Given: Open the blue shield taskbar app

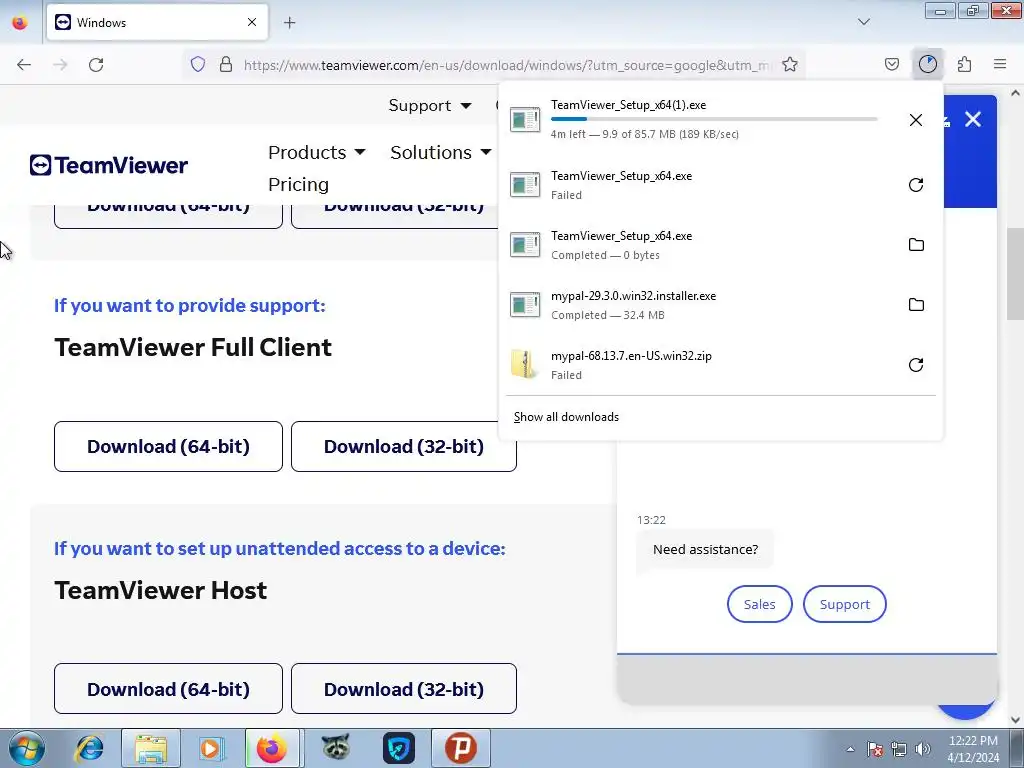Looking at the screenshot, I should click(x=398, y=748).
